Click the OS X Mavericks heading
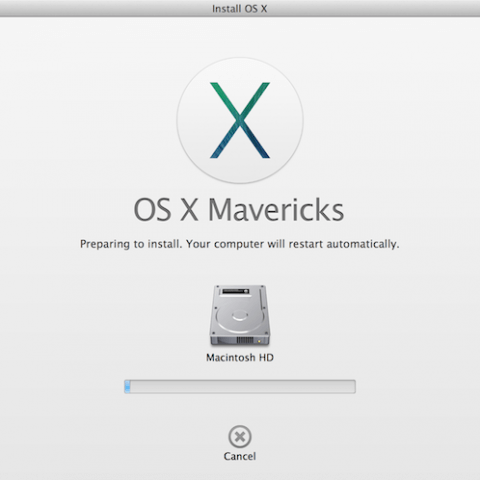This screenshot has height=480, width=480. click(x=239, y=209)
